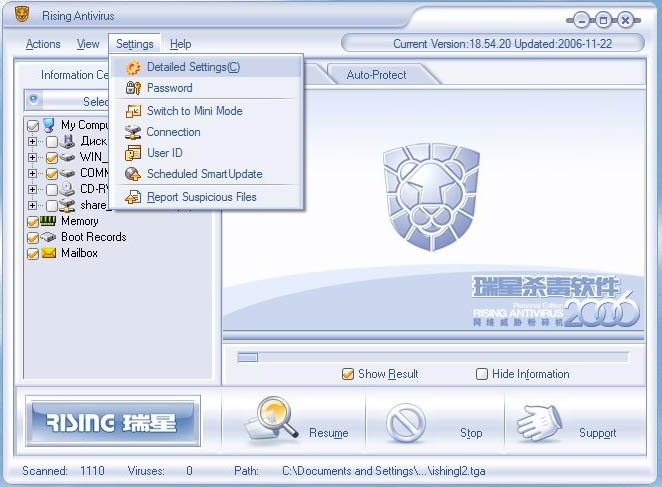Click the Memory chip icon
The width and height of the screenshot is (662, 487).
[48, 220]
